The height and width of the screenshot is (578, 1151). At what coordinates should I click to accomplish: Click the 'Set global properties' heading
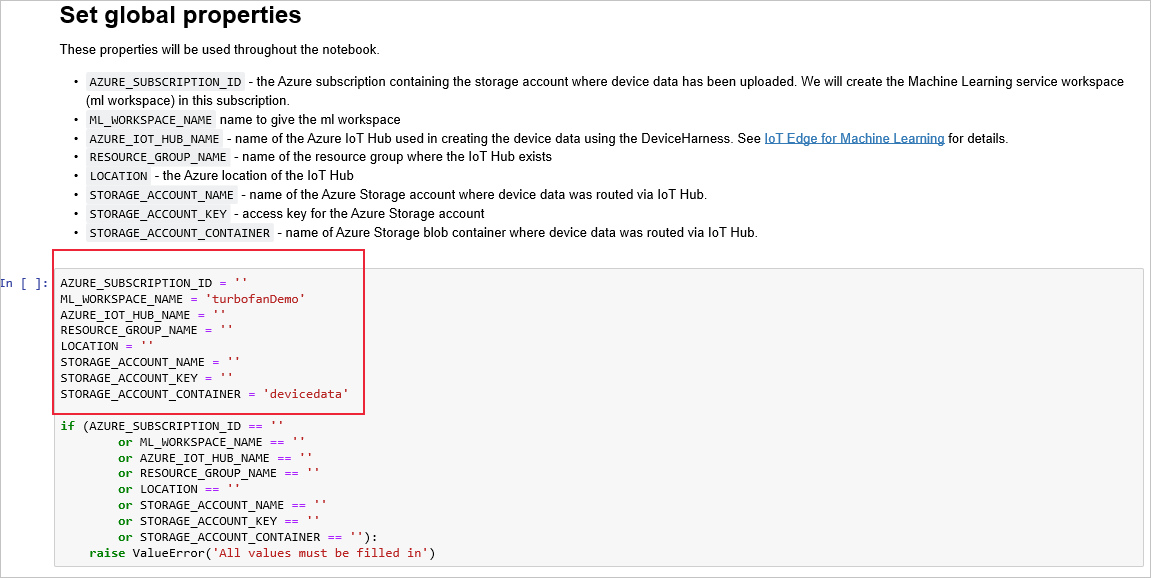click(x=180, y=16)
